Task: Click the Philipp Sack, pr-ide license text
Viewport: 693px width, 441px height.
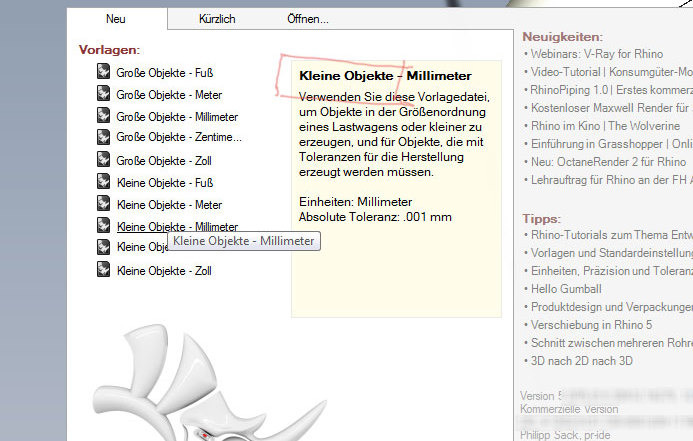Action: tap(565, 435)
